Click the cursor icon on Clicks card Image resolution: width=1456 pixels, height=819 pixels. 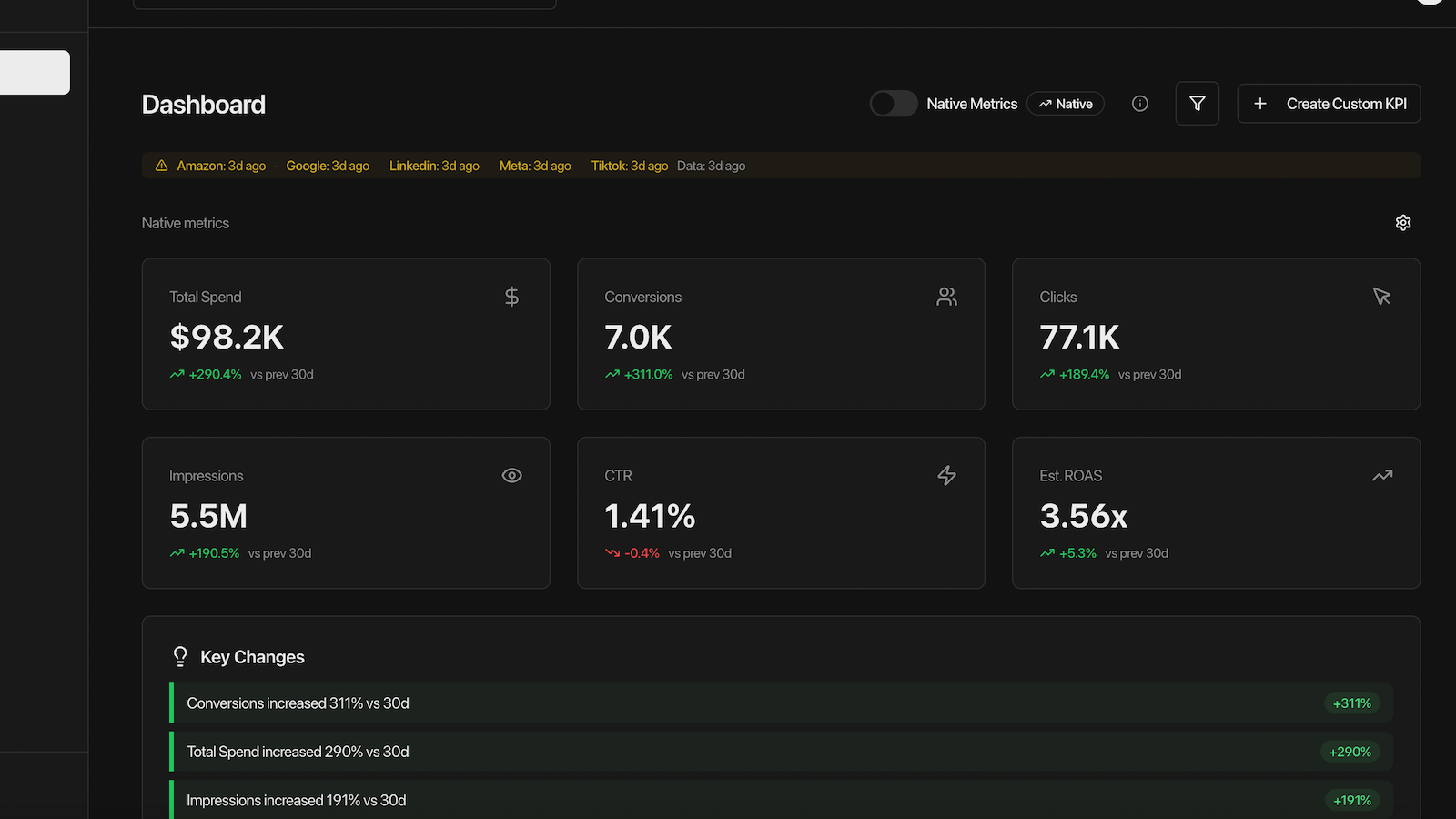pyautogui.click(x=1382, y=297)
